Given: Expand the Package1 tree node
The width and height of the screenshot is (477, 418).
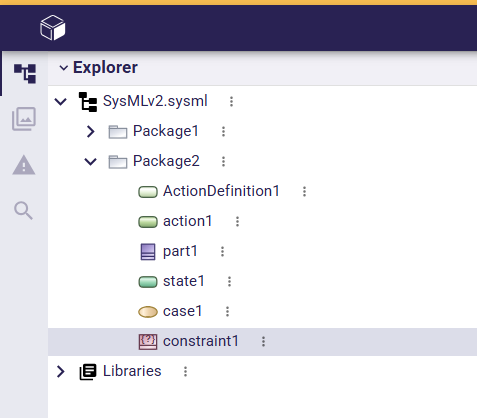Looking at the screenshot, I should pos(91,131).
